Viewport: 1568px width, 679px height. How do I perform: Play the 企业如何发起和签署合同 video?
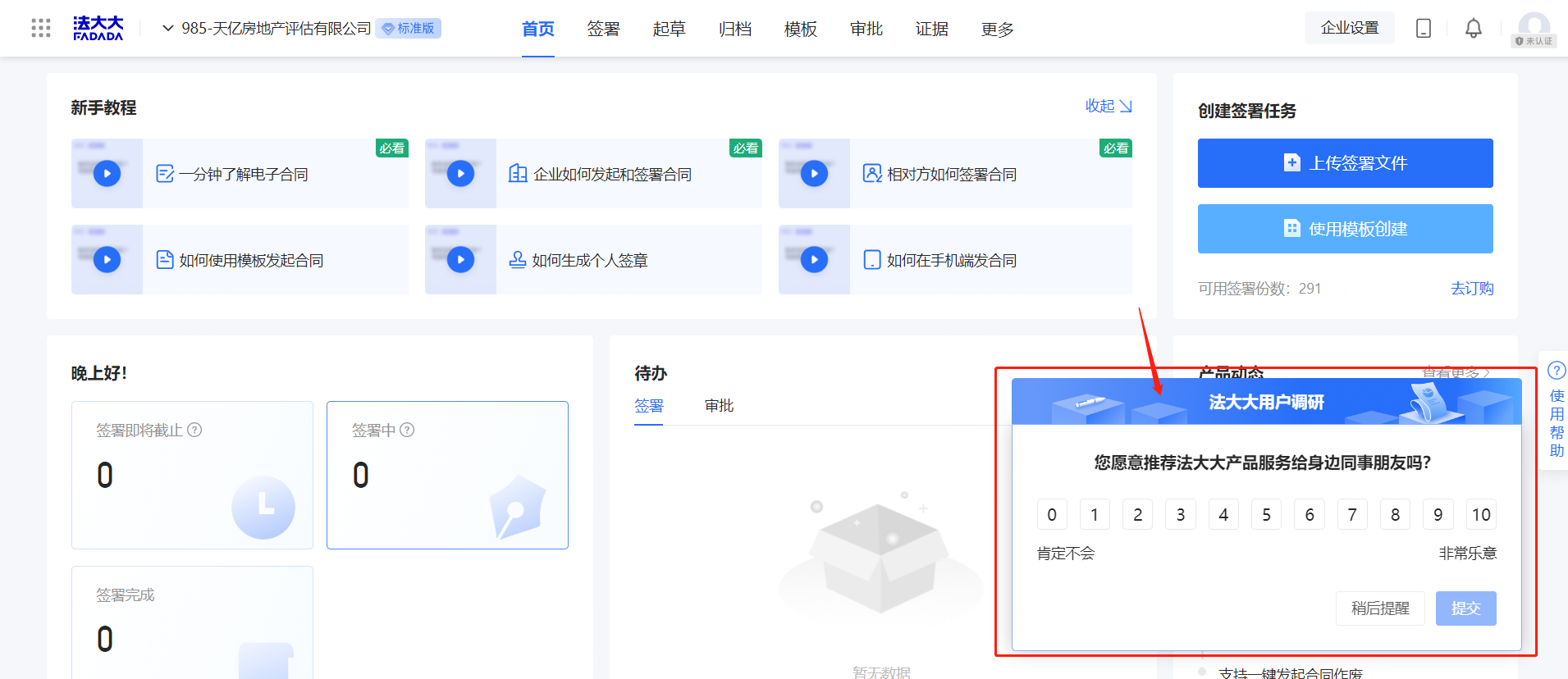point(460,173)
